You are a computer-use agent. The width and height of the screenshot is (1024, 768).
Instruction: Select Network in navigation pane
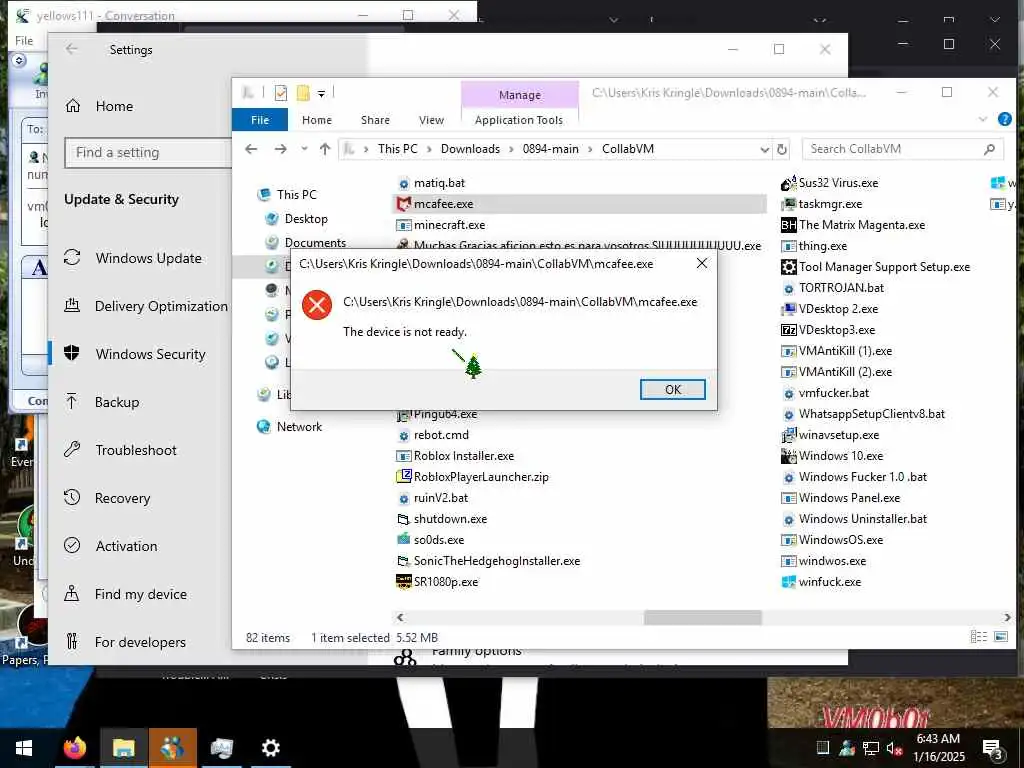tap(299, 426)
